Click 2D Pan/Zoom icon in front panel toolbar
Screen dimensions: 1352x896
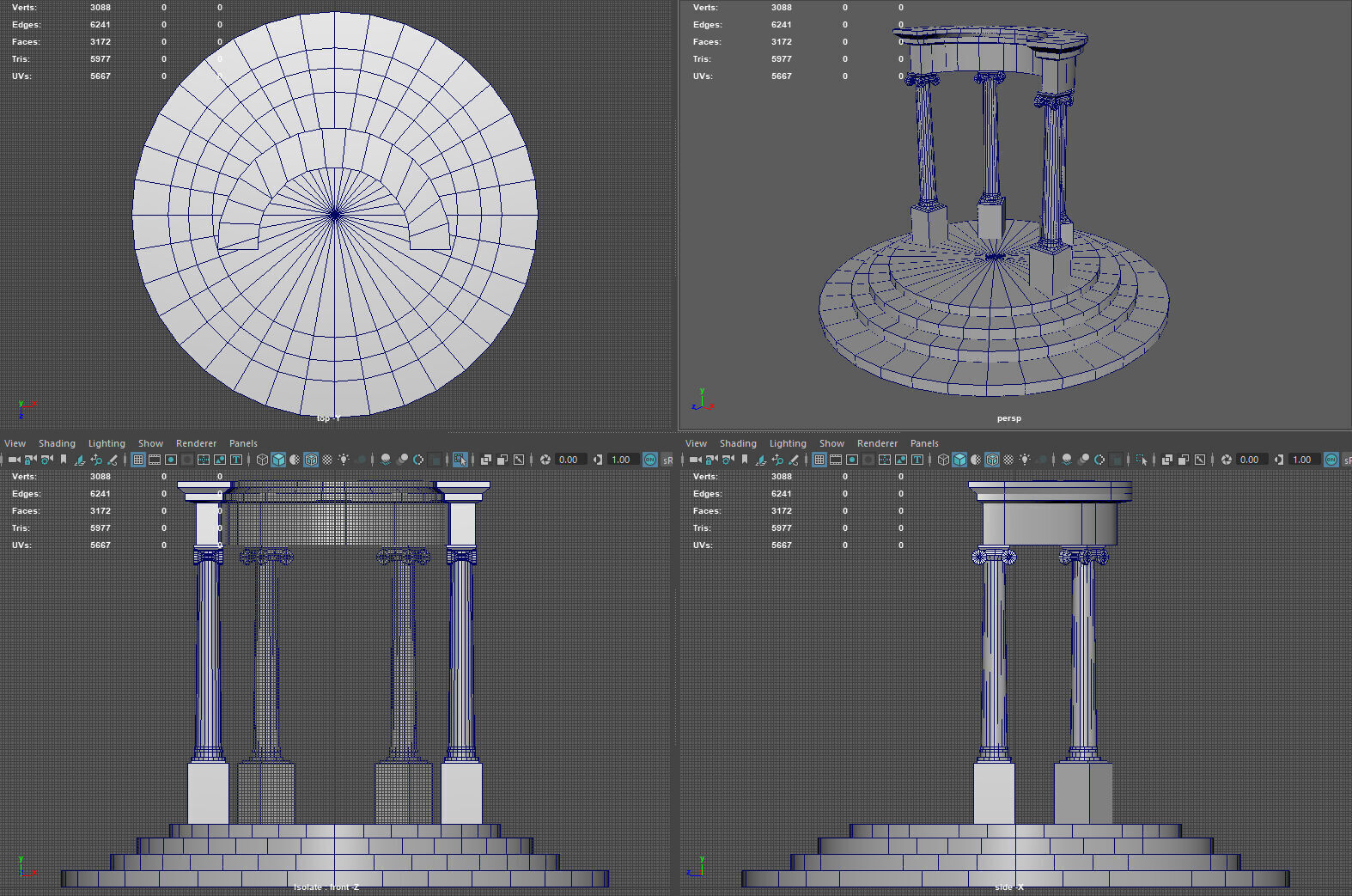[x=96, y=460]
